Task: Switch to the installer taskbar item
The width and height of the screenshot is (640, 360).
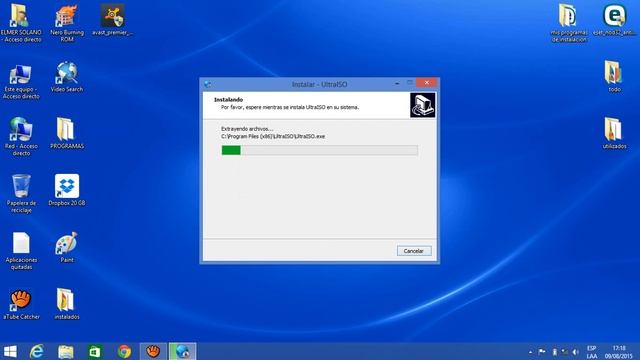Action: pyautogui.click(x=182, y=351)
